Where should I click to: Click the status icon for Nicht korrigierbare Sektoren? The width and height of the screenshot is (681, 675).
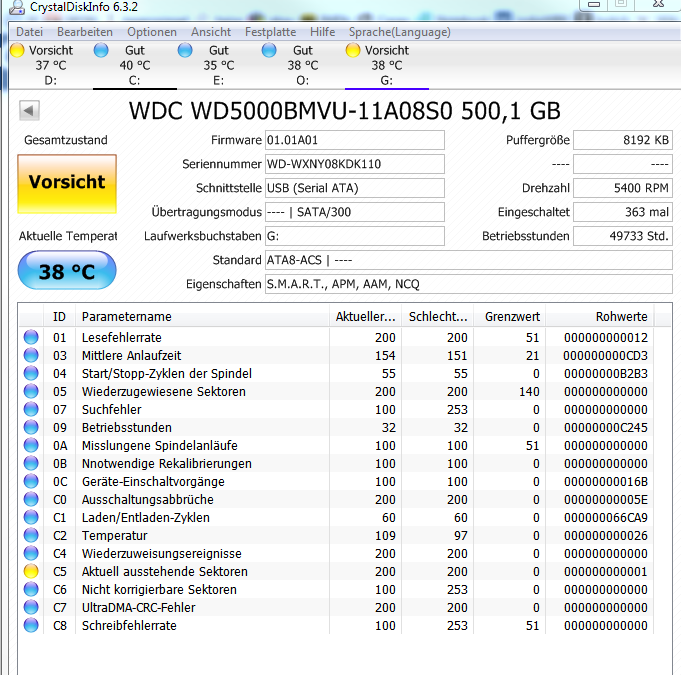31,589
